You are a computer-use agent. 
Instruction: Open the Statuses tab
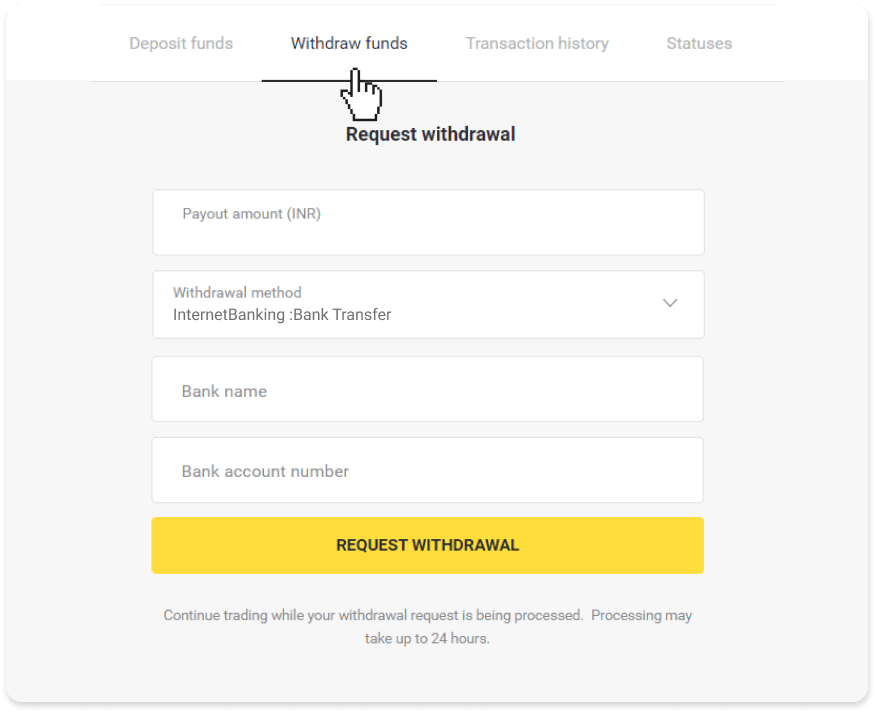click(699, 43)
